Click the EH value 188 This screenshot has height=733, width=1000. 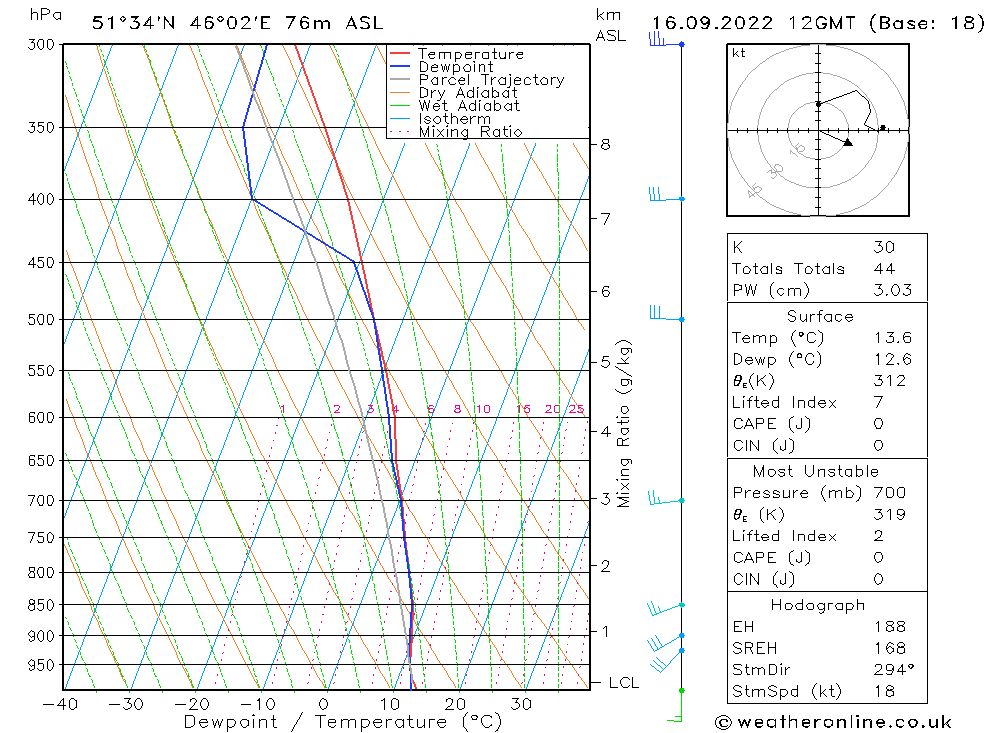[890, 626]
